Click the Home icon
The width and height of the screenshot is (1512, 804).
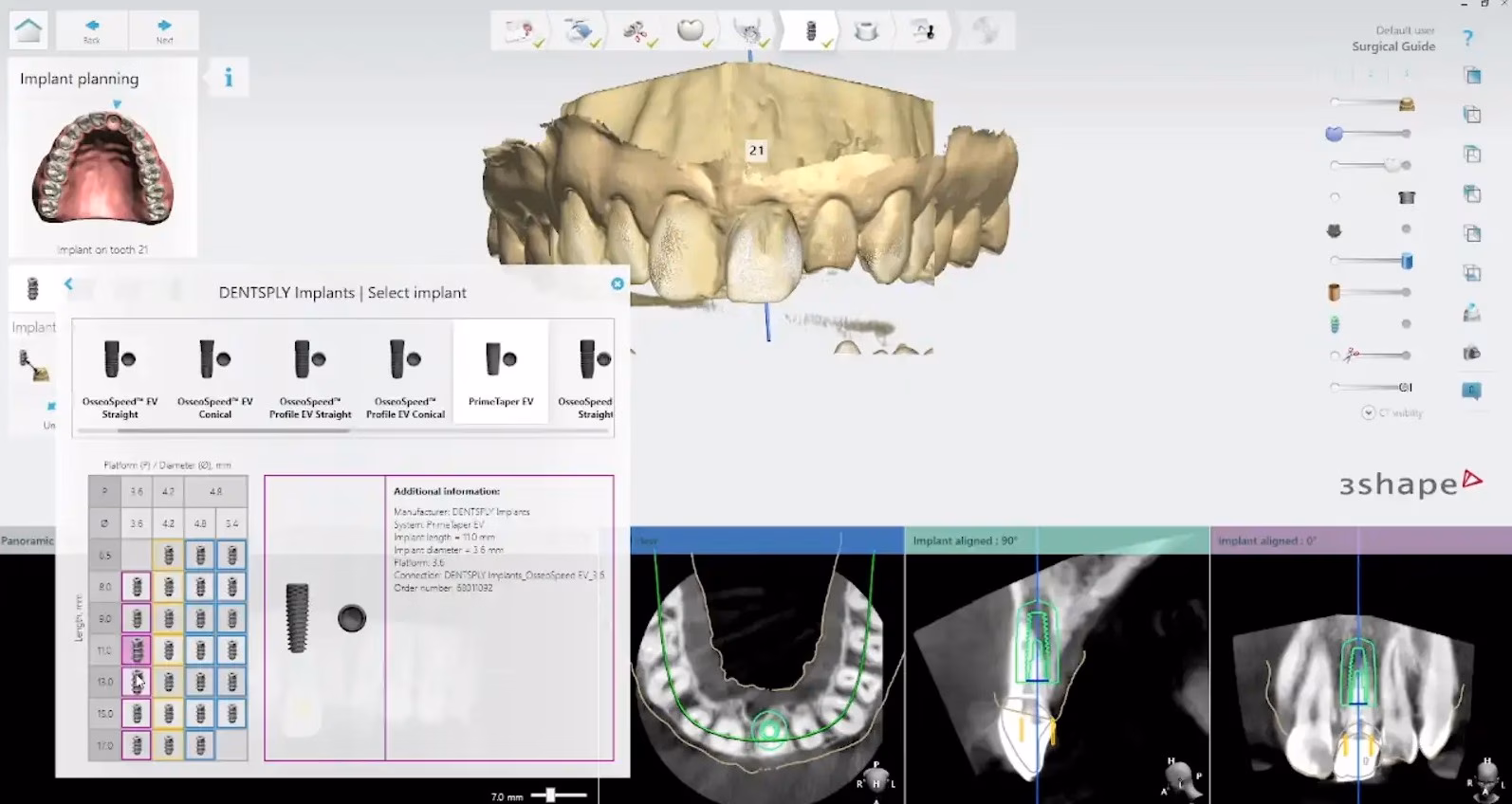28,30
